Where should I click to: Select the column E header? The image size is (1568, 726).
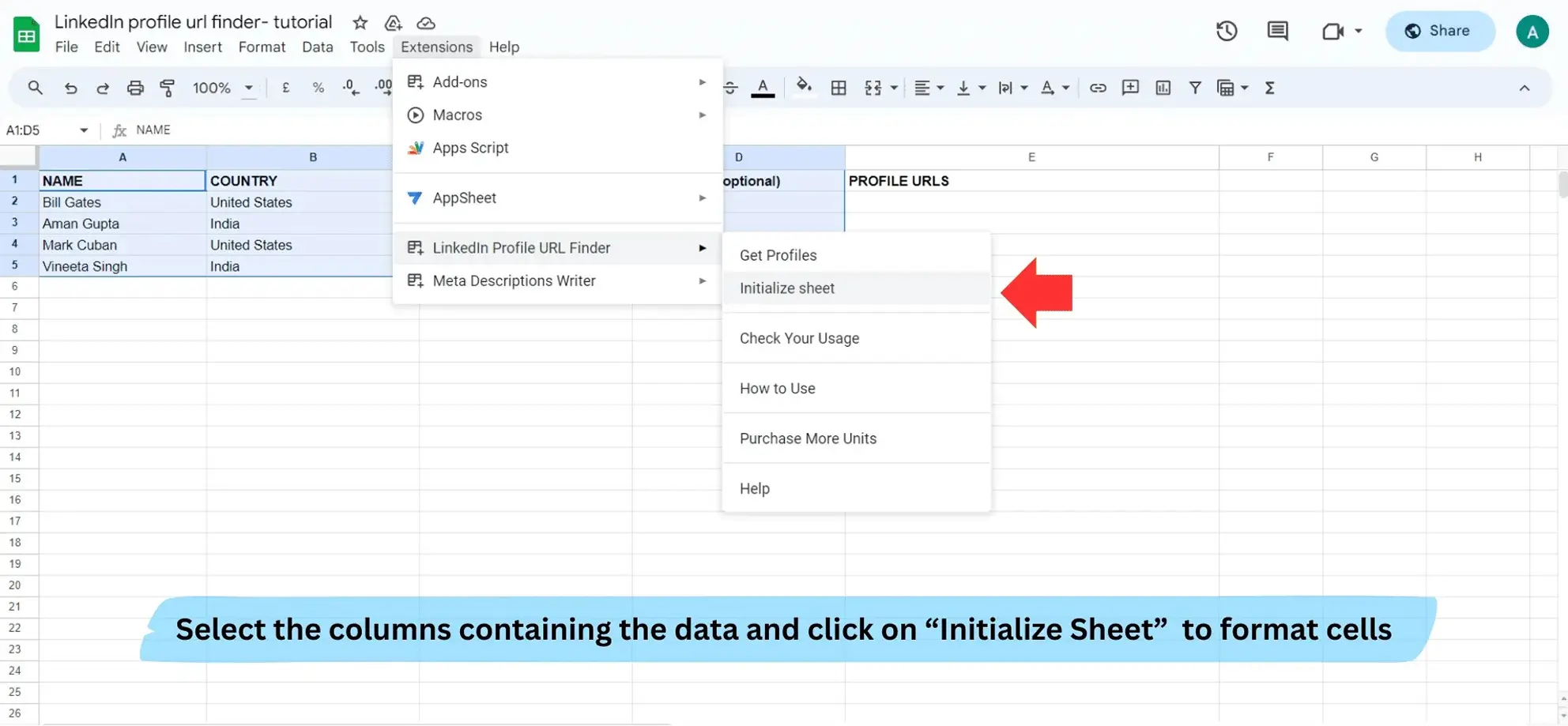[x=1031, y=157]
